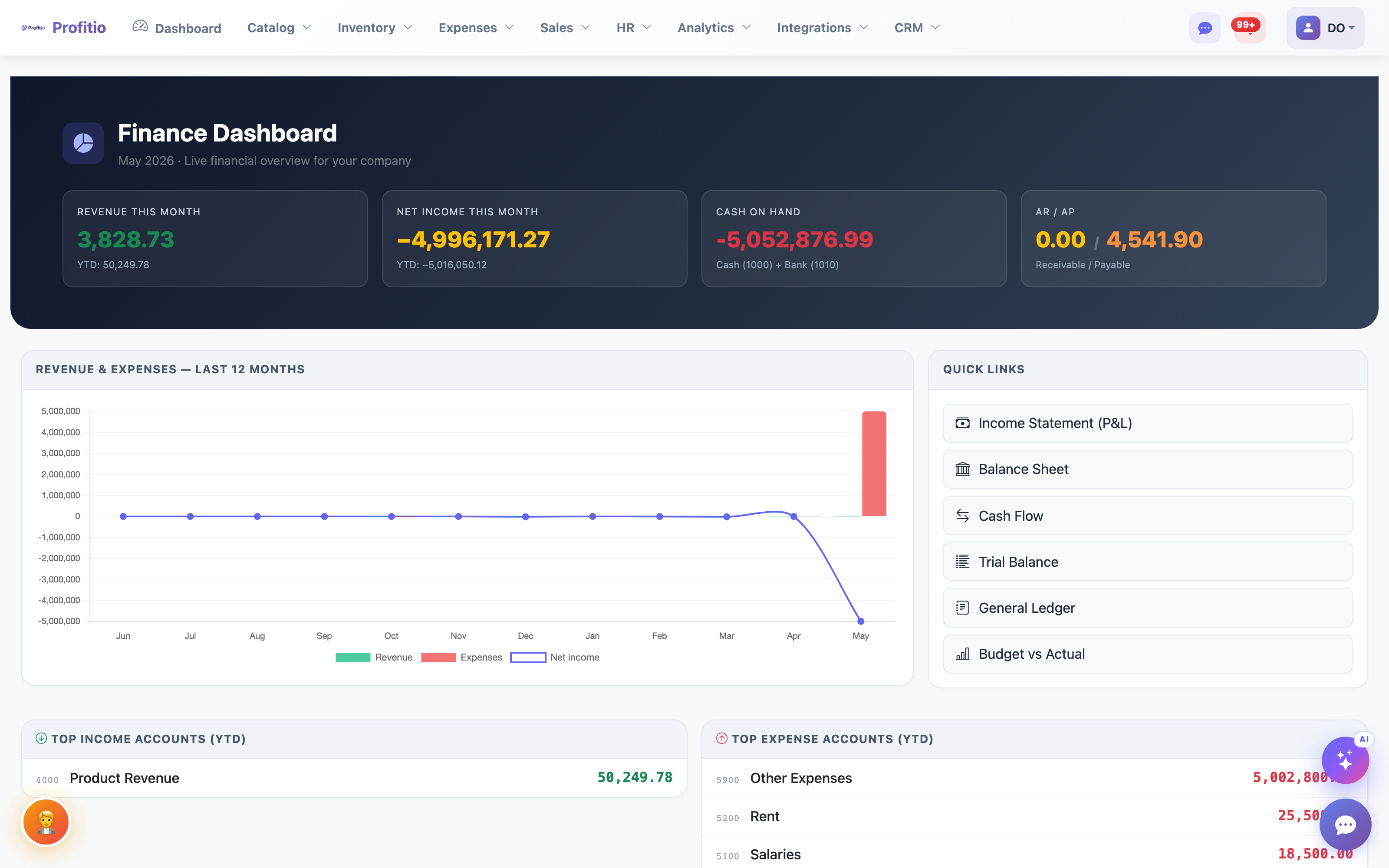Toggle the Expenses legend swatch
Viewport: 1389px width, 868px height.
click(438, 658)
